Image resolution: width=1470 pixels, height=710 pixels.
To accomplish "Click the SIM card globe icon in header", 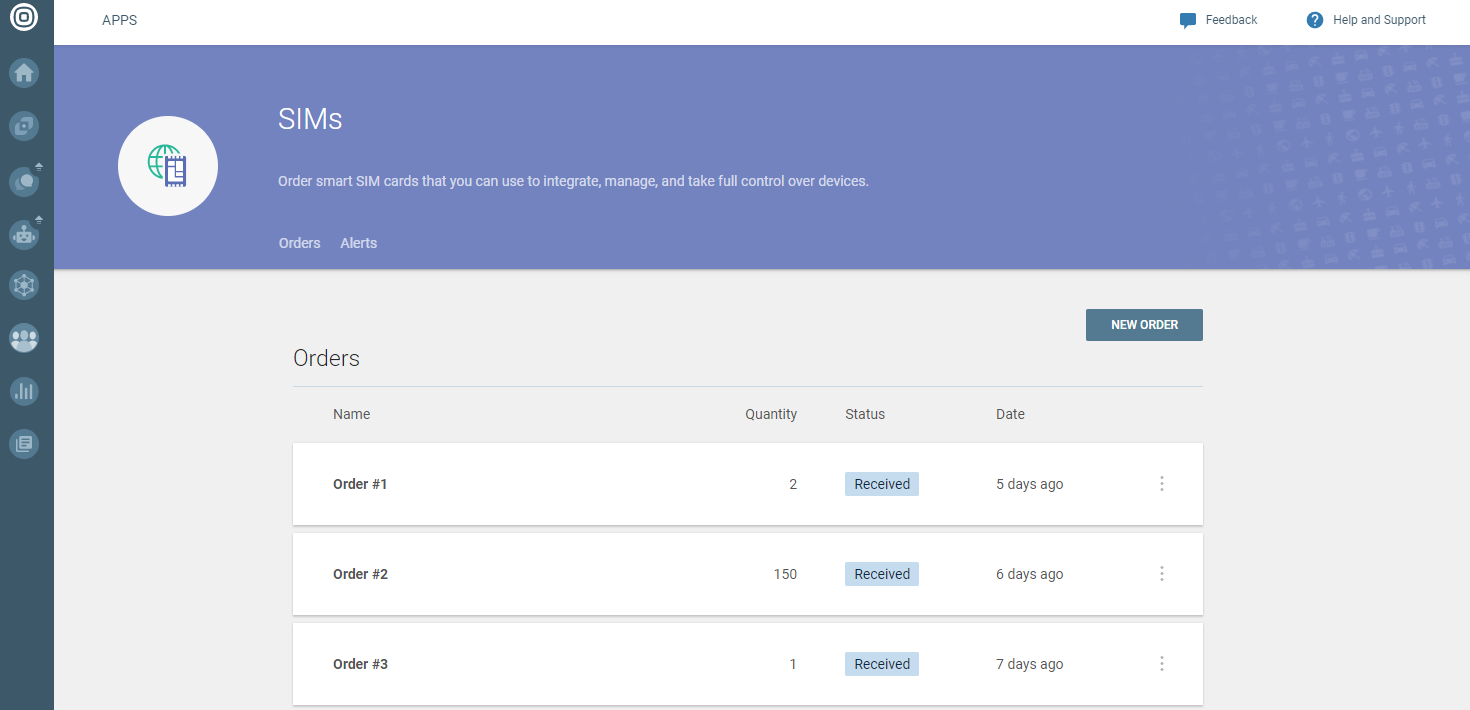I will point(168,166).
